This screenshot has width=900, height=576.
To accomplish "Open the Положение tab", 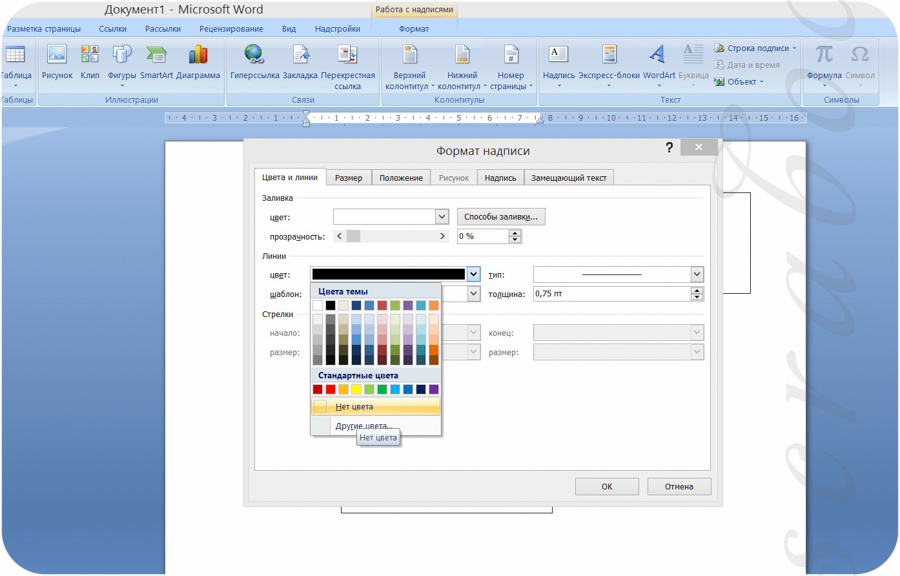I will 400,178.
